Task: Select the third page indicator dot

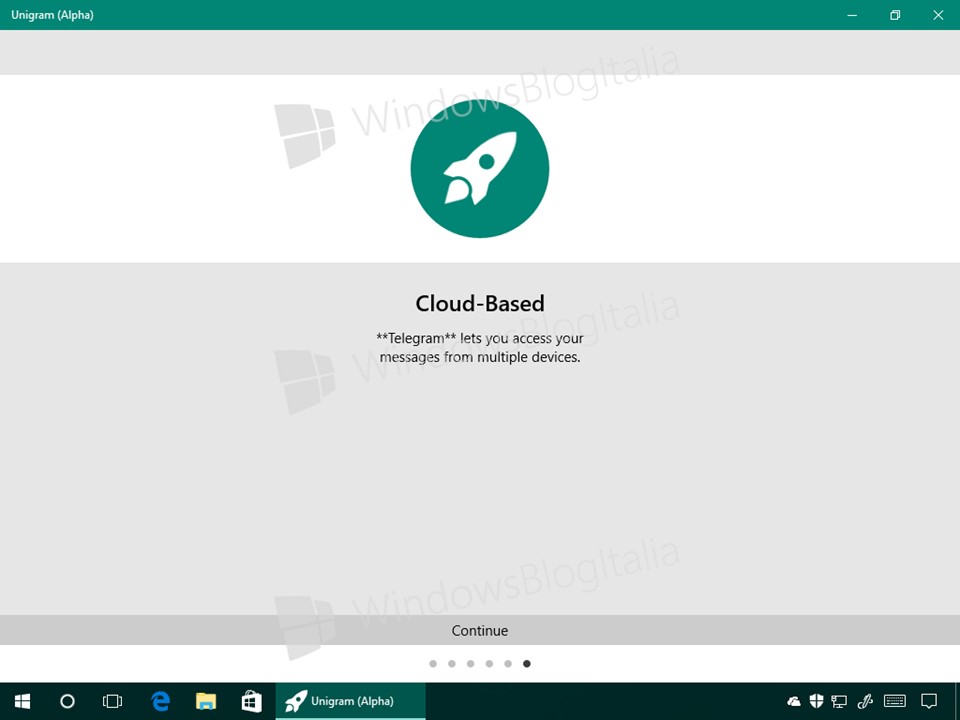Action: coord(470,664)
